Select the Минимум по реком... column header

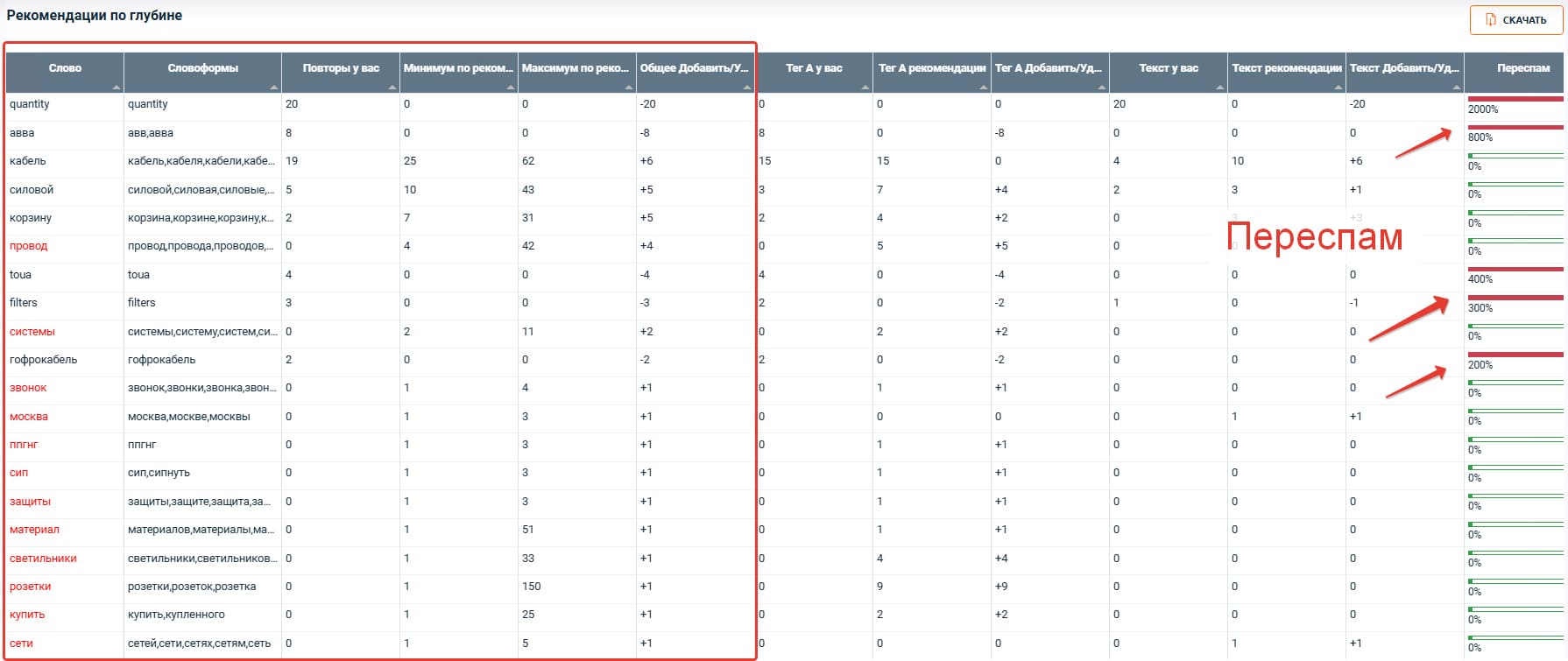457,68
